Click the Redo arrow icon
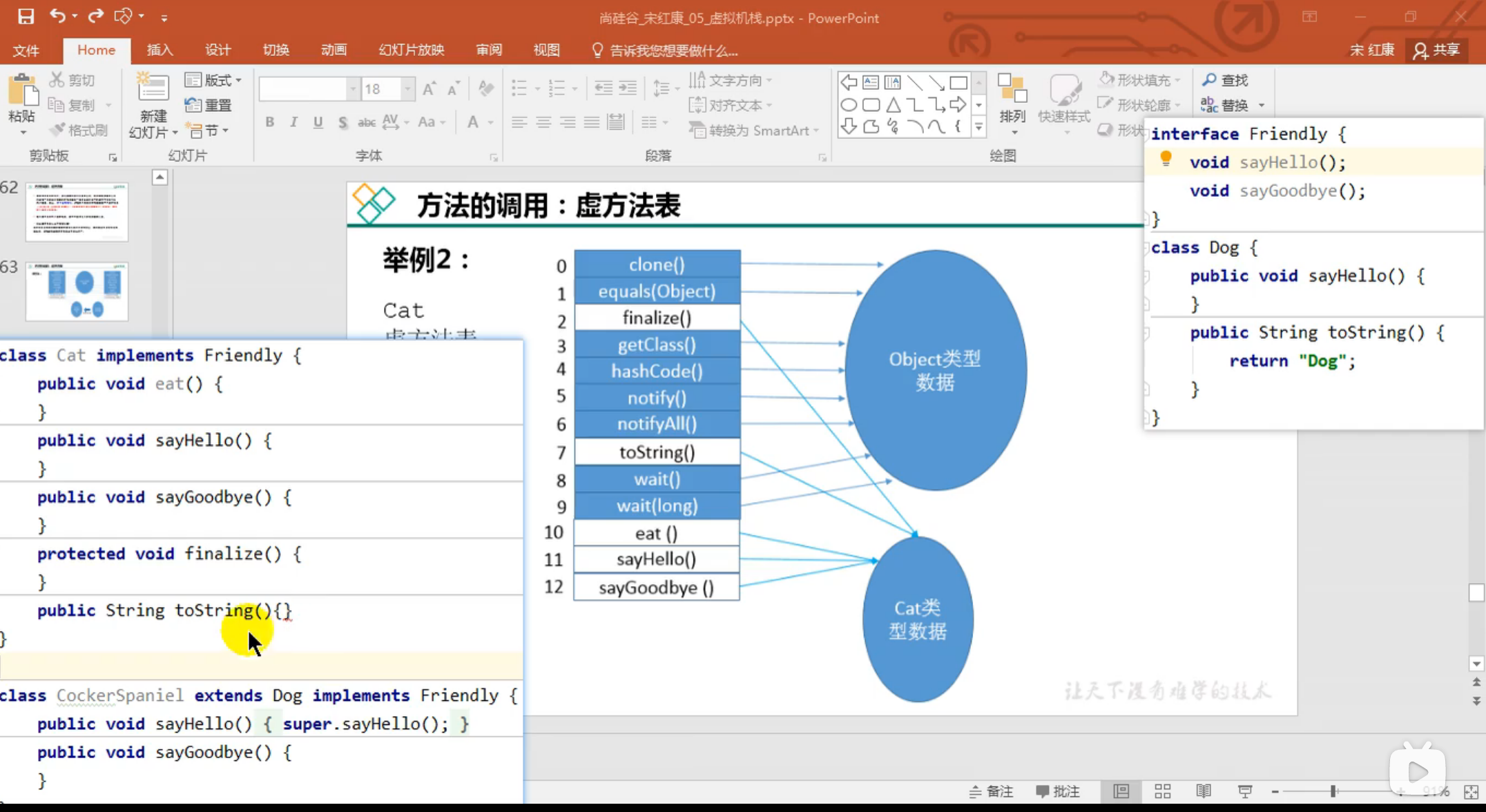Screen dimensions: 1486x812 [96, 16]
